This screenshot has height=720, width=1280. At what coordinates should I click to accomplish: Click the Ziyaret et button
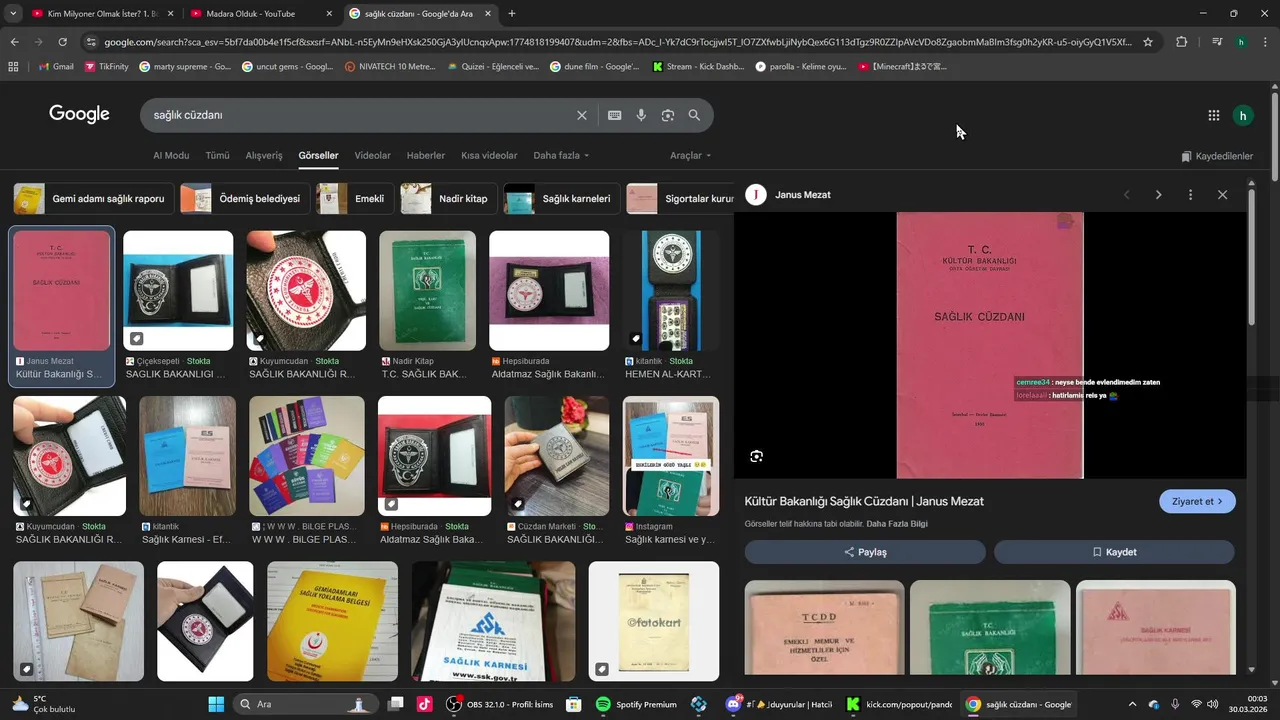[x=1197, y=501]
